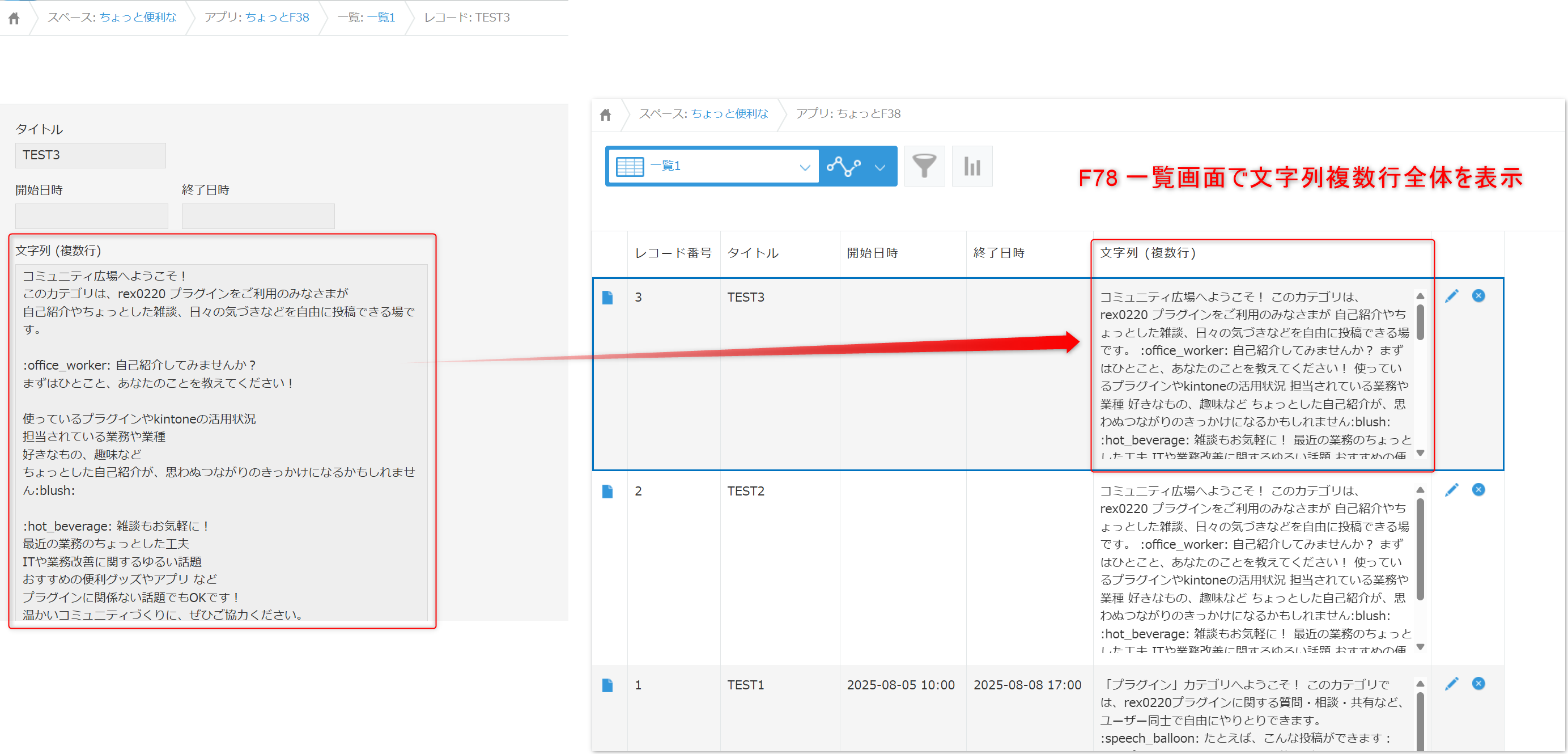Viewport: 1568px width, 754px height.
Task: Click the 開始日時 empty input field
Action: [91, 216]
